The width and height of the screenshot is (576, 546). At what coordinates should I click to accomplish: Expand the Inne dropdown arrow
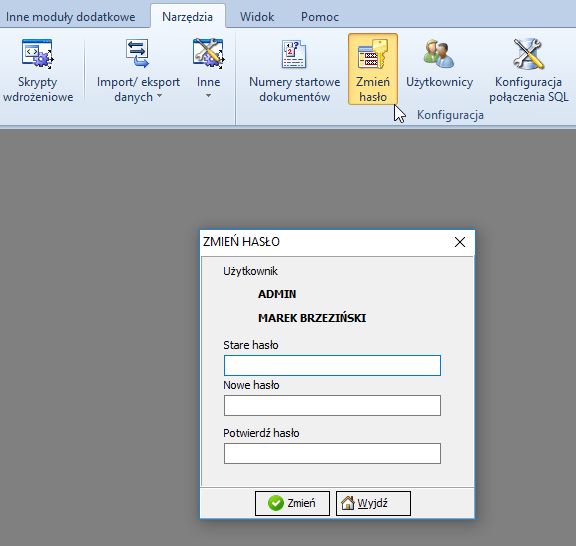[x=208, y=96]
